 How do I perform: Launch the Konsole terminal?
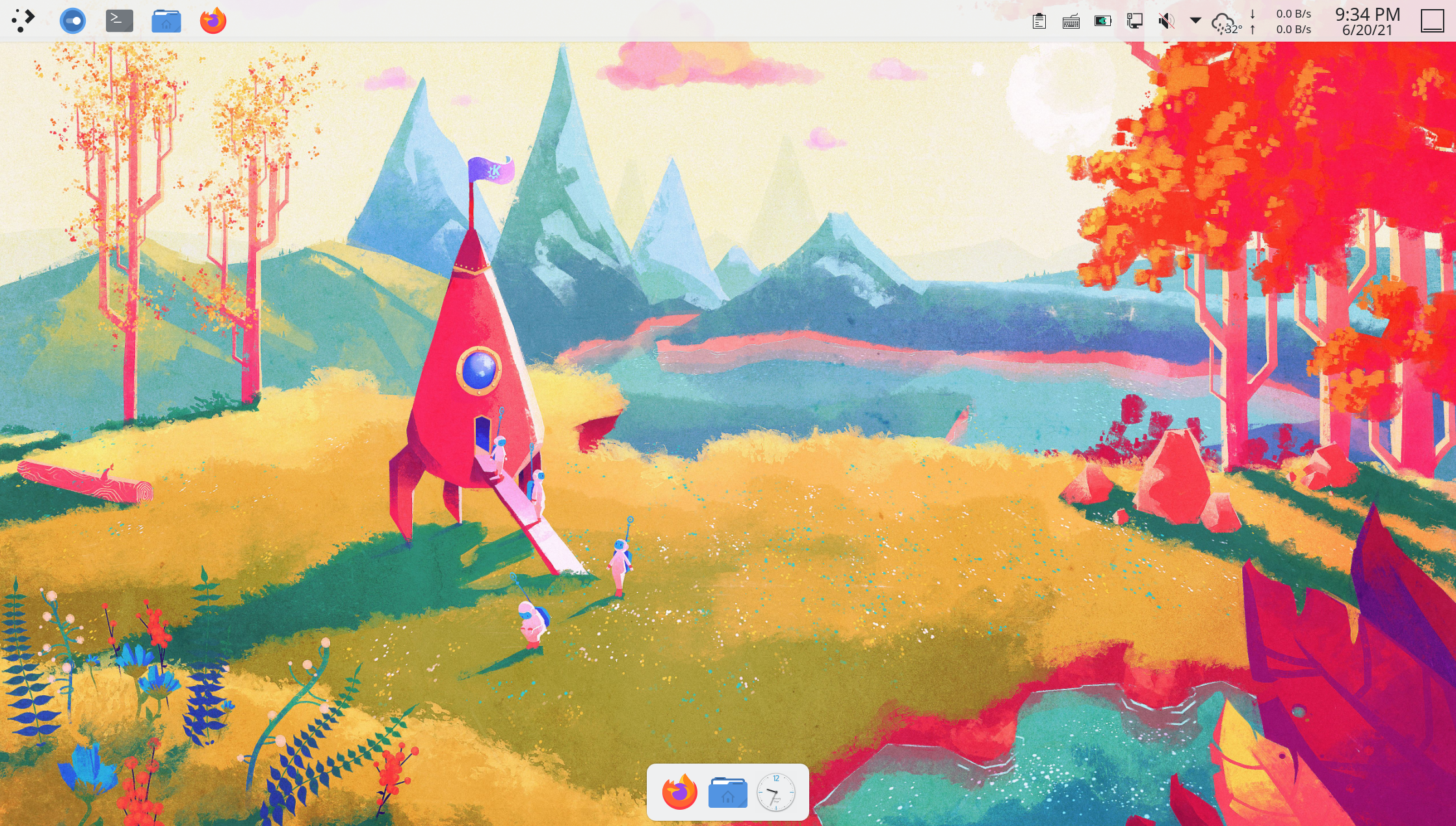[x=120, y=21]
